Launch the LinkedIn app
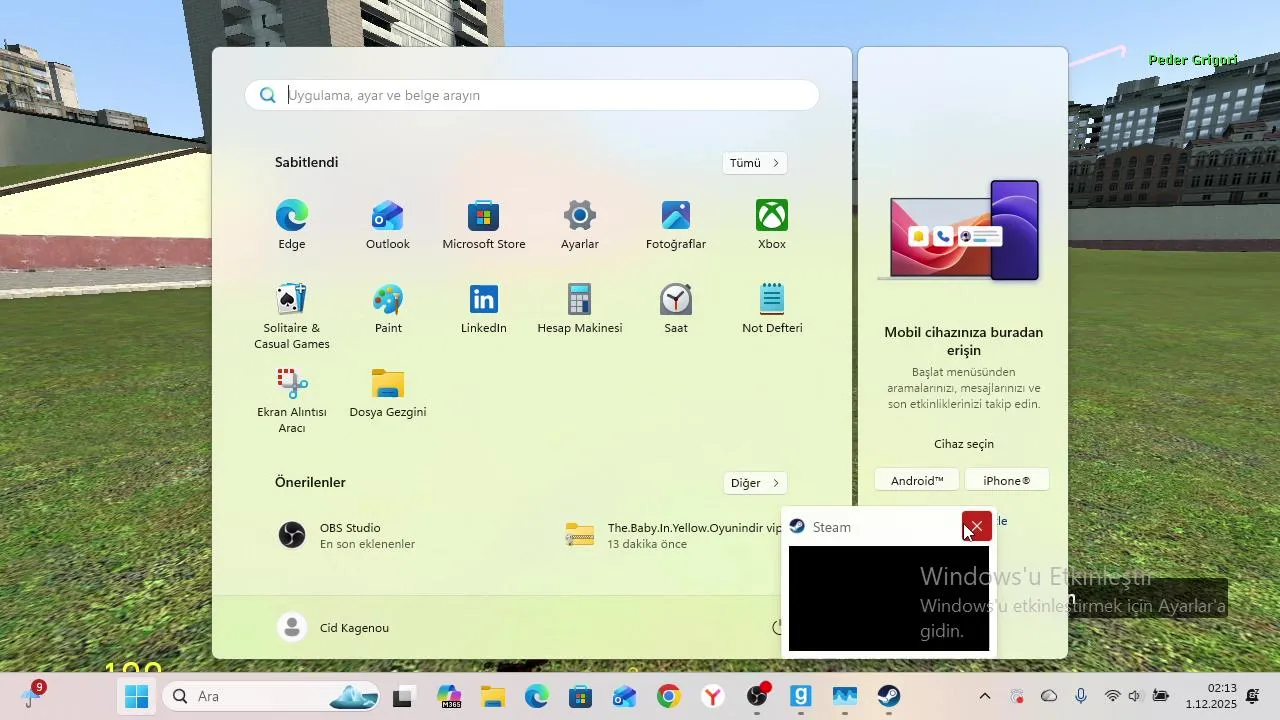This screenshot has height=720, width=1280. click(x=484, y=309)
